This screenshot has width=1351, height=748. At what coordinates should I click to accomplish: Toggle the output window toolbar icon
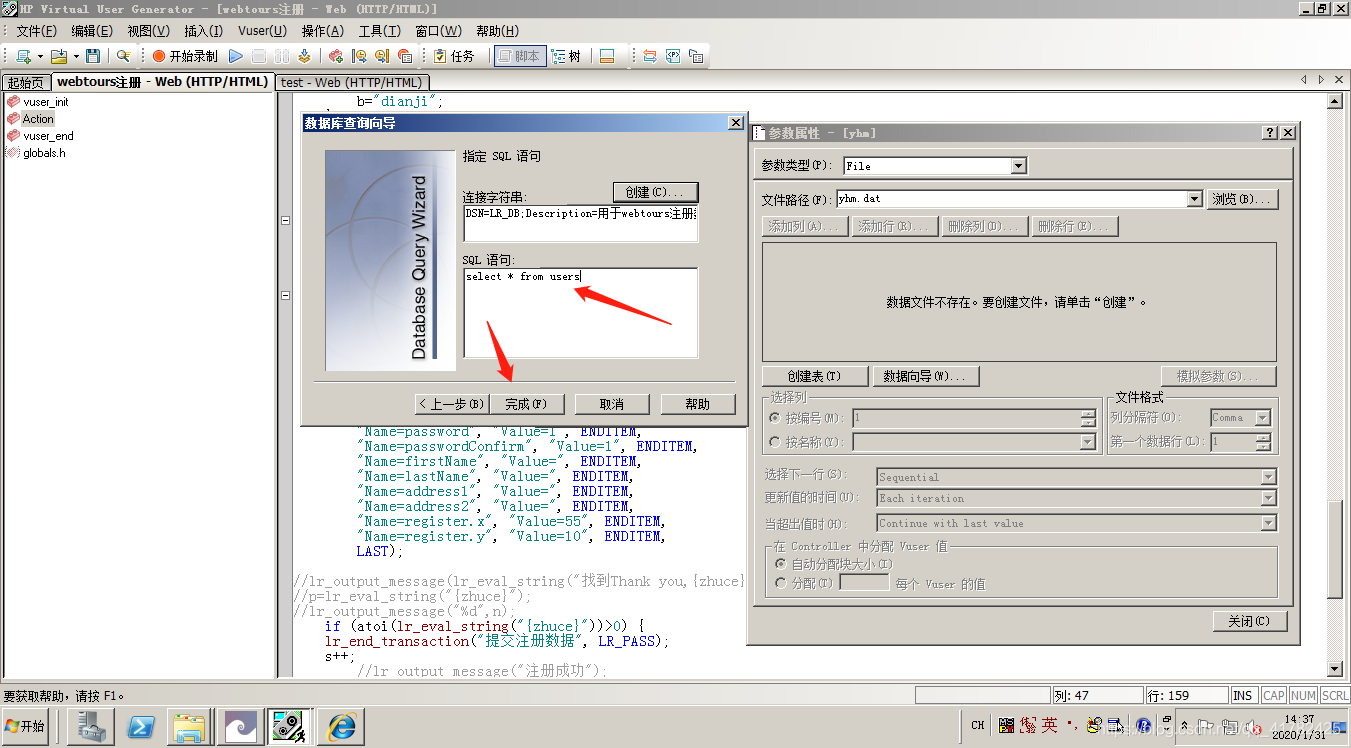(607, 56)
